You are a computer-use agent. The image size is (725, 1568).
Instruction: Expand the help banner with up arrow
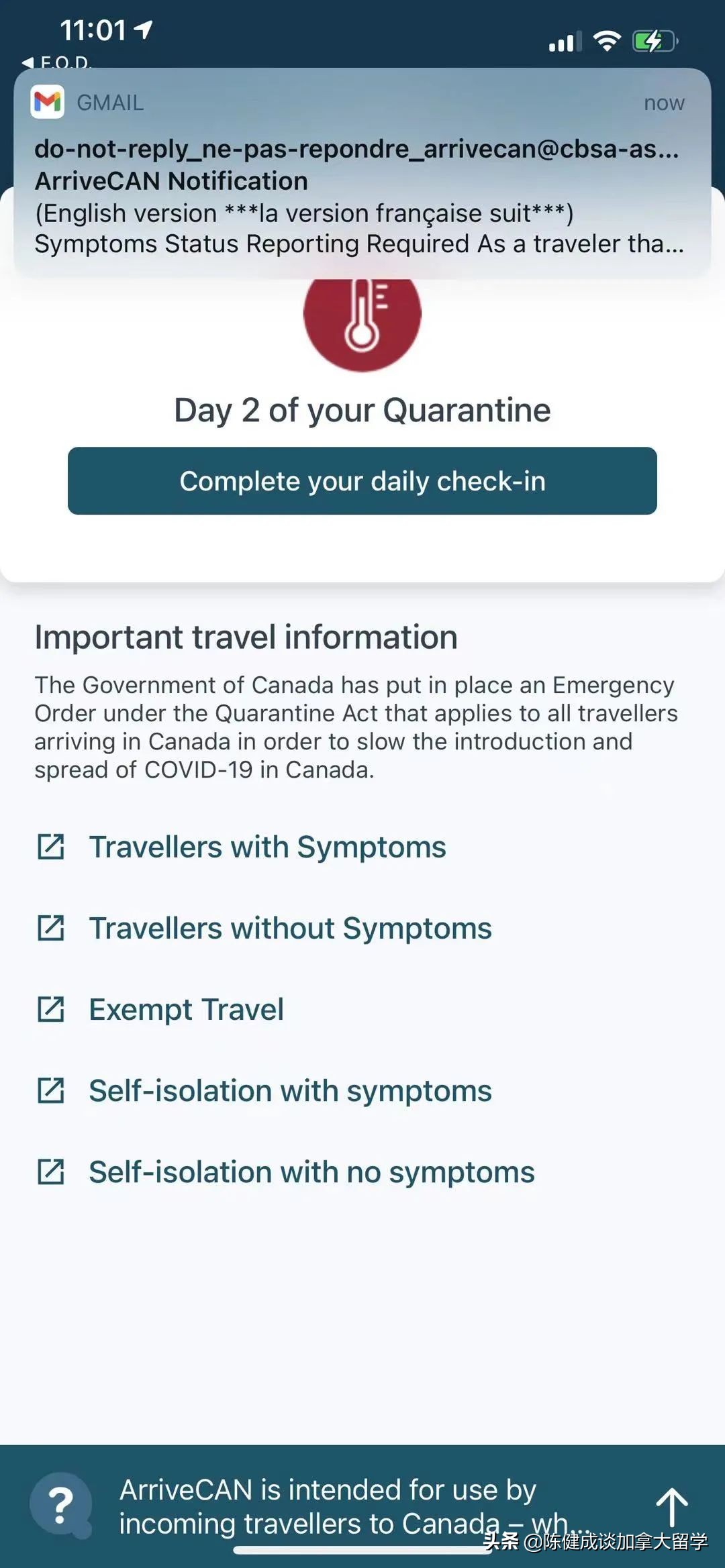(x=671, y=1507)
